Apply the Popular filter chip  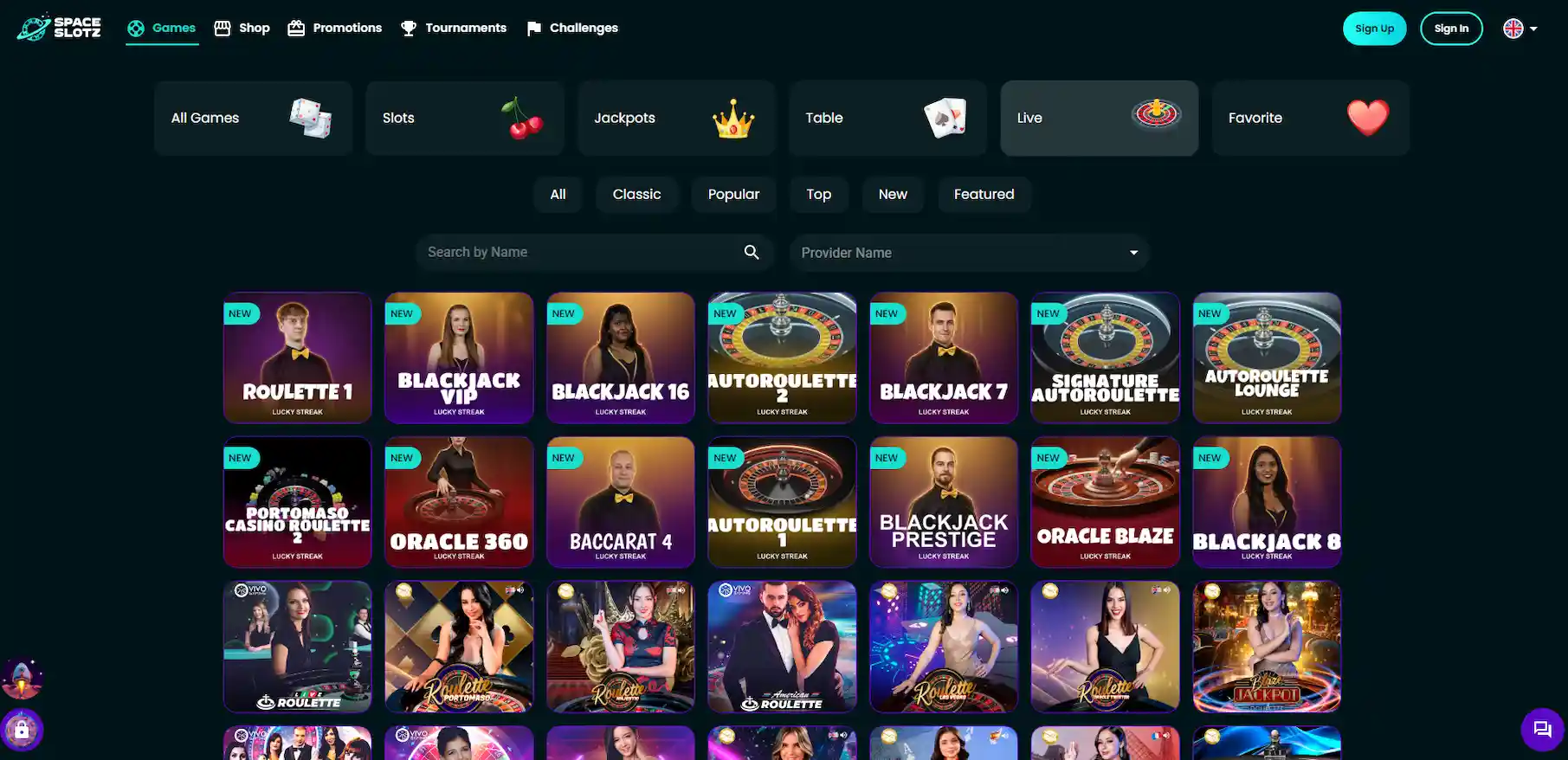click(x=733, y=194)
